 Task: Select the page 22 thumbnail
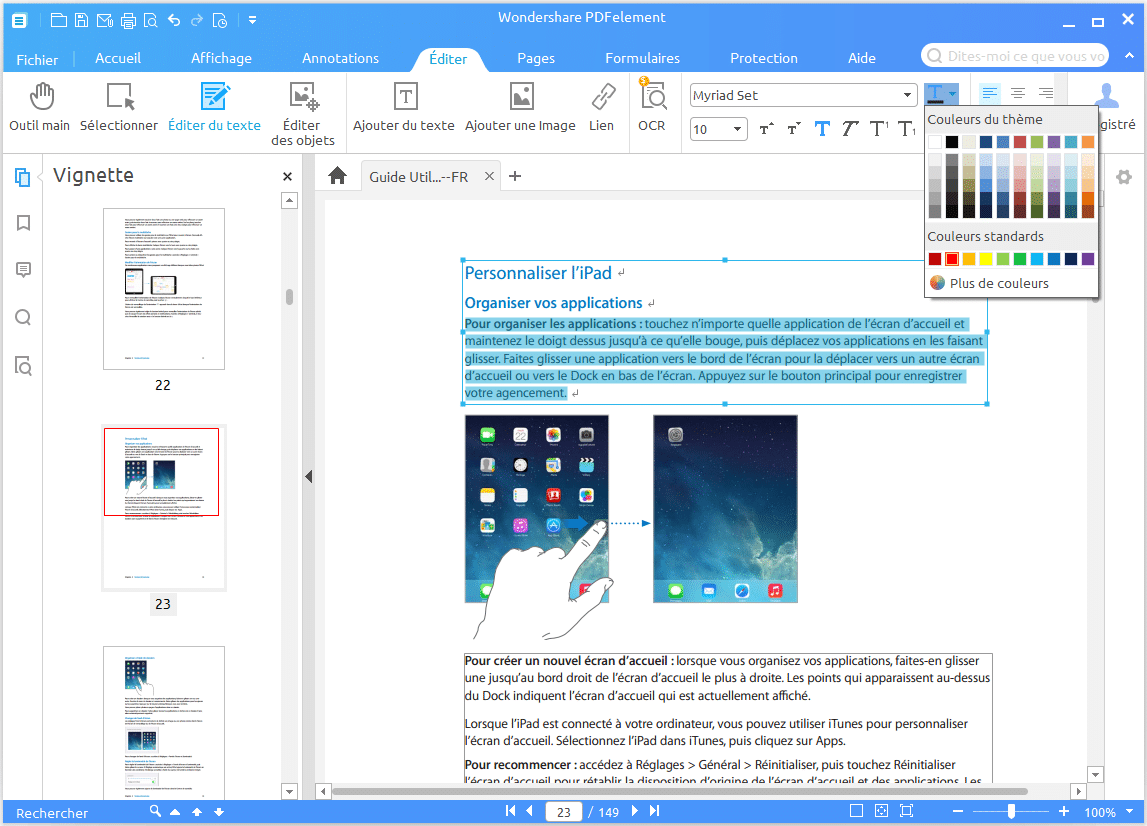pos(164,289)
